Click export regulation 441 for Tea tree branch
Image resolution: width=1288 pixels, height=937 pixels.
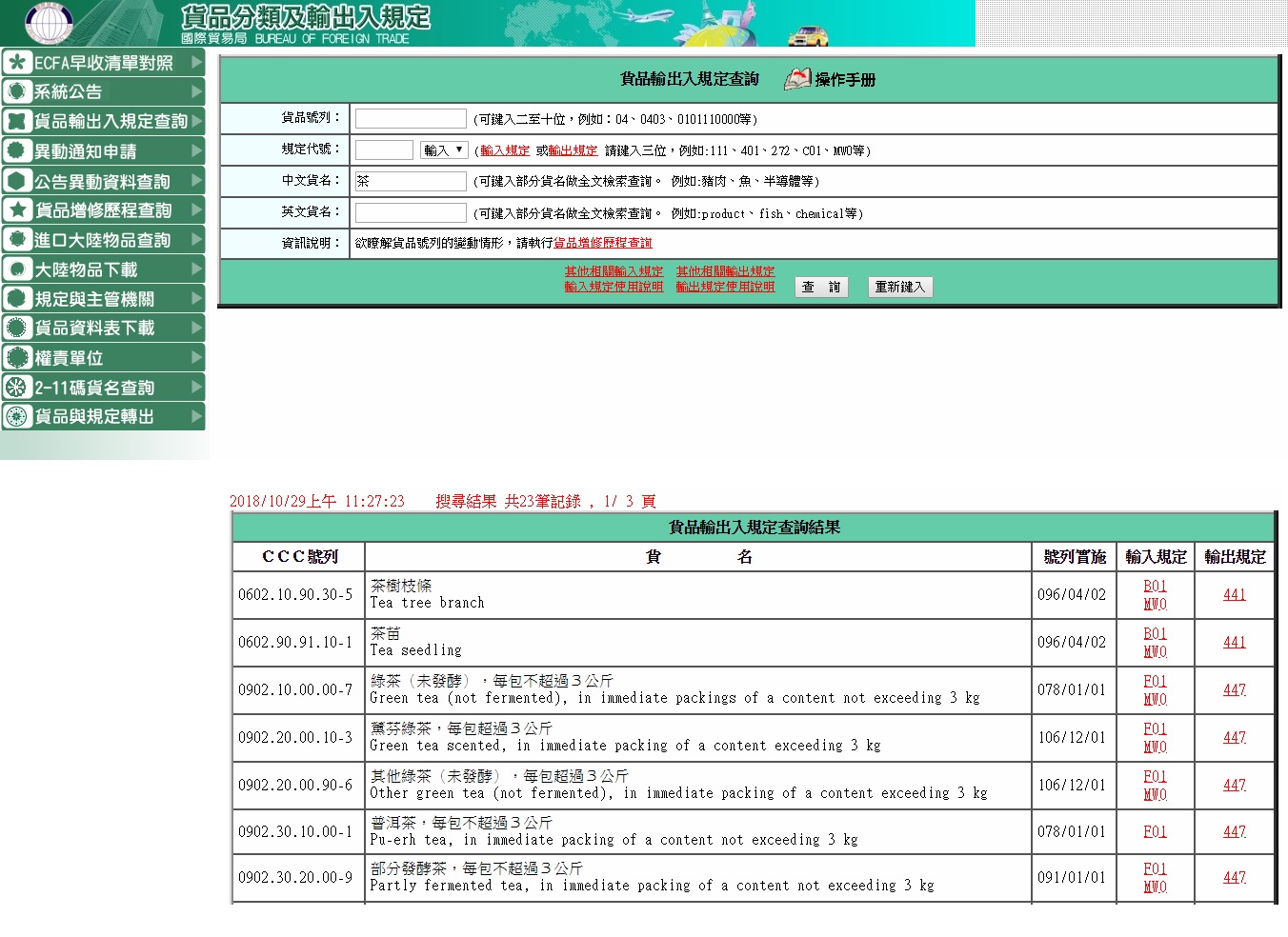[x=1234, y=594]
